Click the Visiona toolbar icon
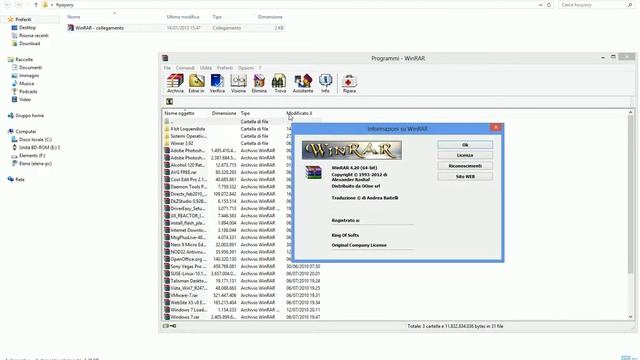The image size is (640, 360). coord(238,83)
